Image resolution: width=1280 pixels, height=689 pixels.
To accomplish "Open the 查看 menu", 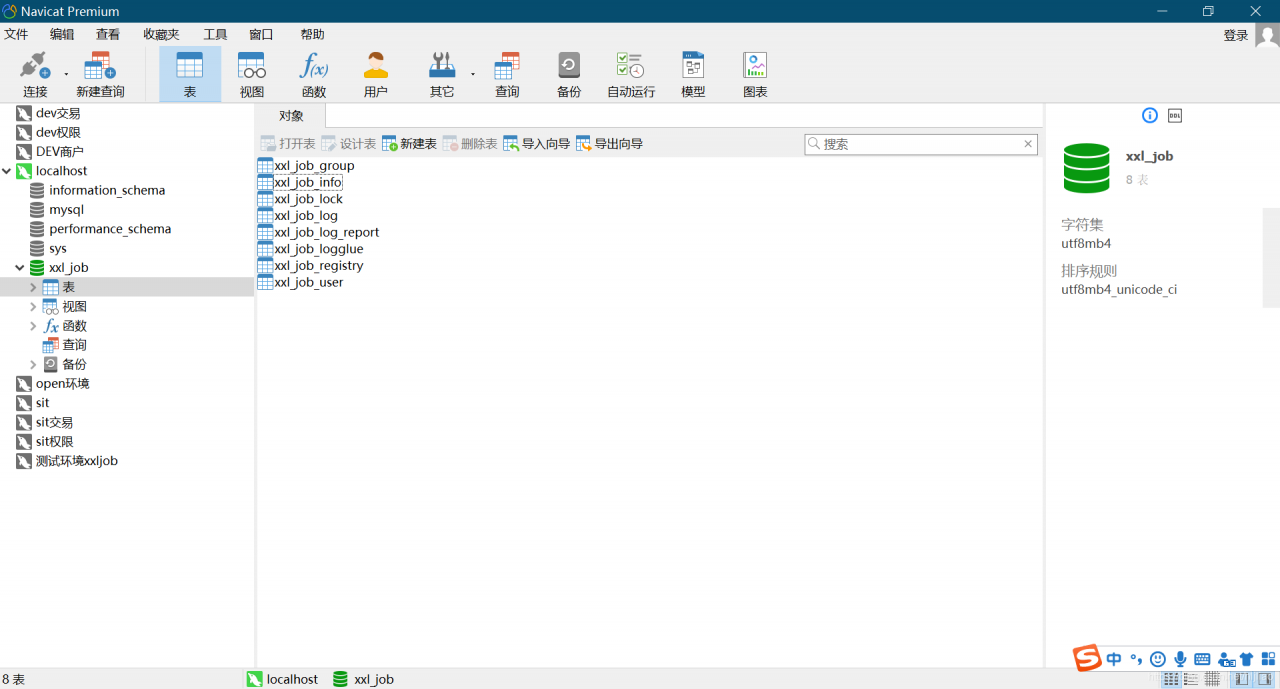I will tap(107, 34).
